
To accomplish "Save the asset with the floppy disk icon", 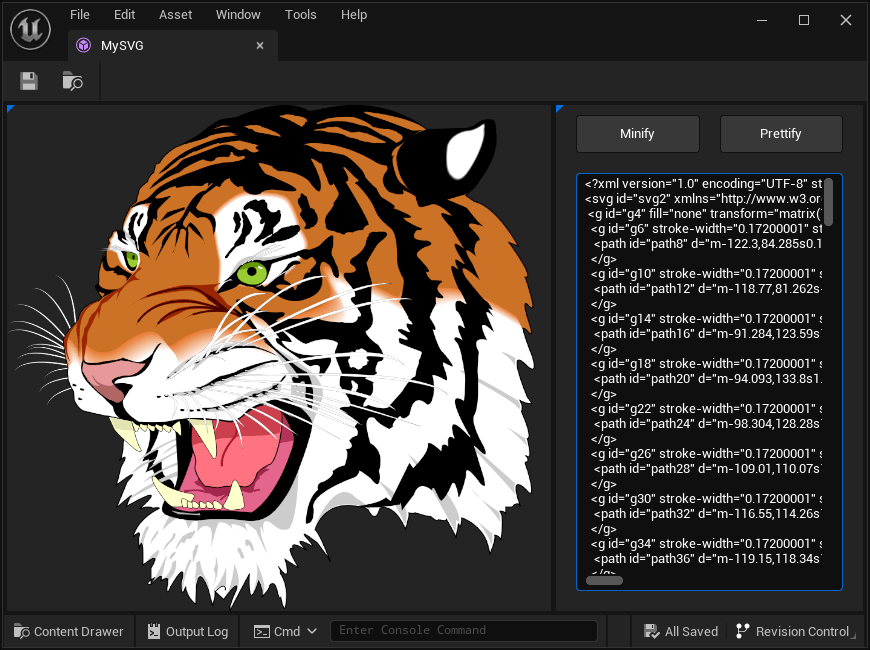I will pyautogui.click(x=29, y=81).
